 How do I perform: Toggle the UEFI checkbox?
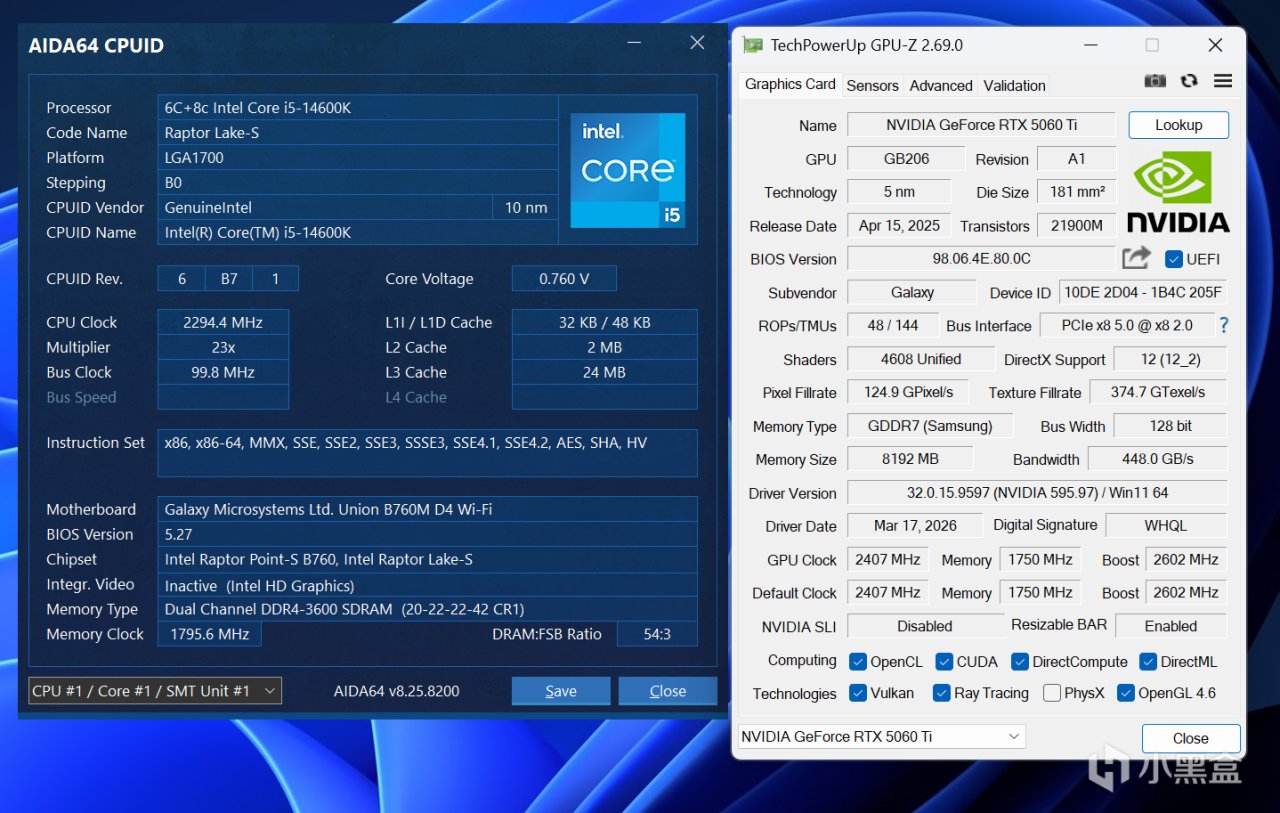click(x=1174, y=259)
